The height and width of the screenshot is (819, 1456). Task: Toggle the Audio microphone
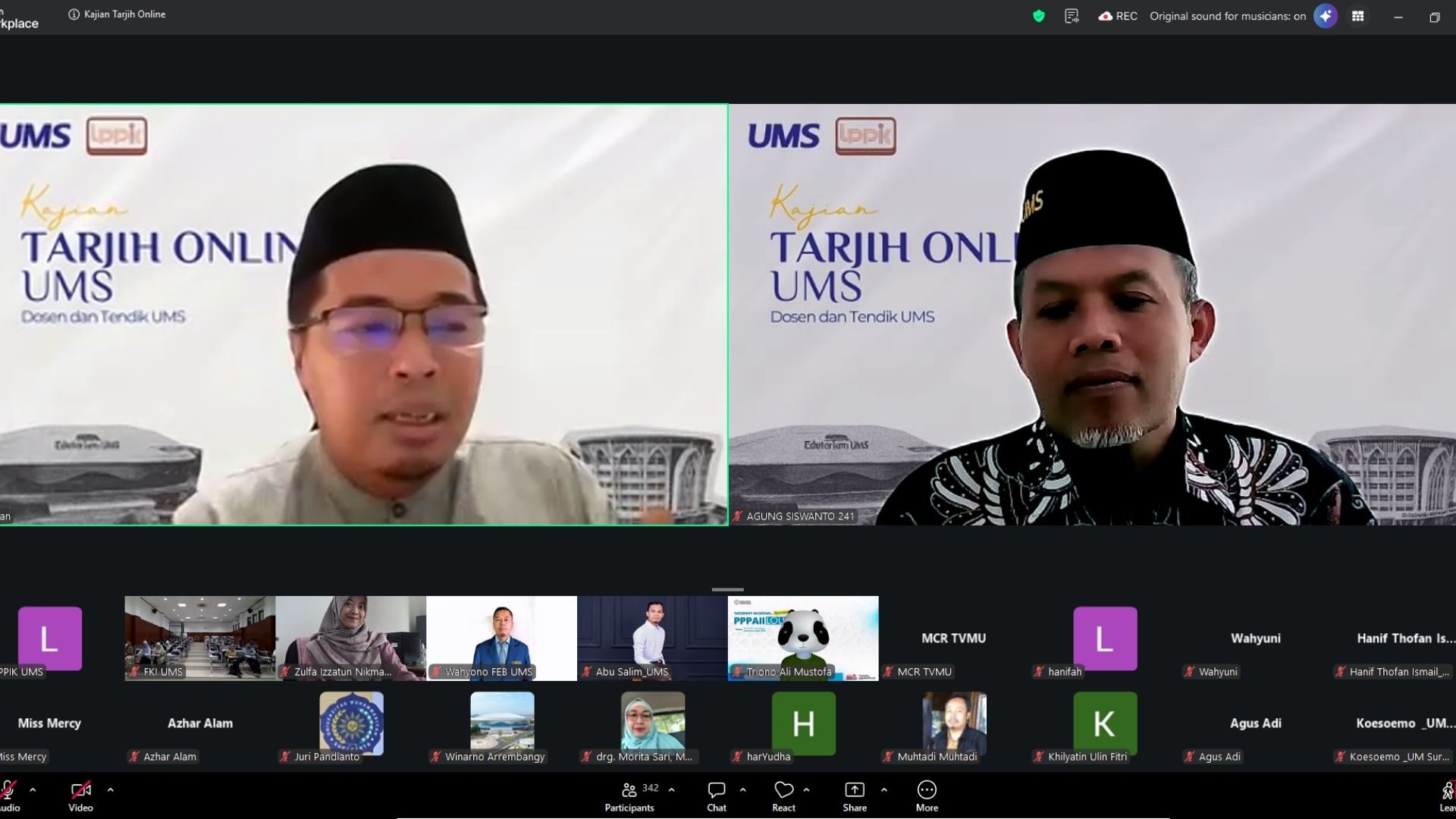tap(9, 796)
